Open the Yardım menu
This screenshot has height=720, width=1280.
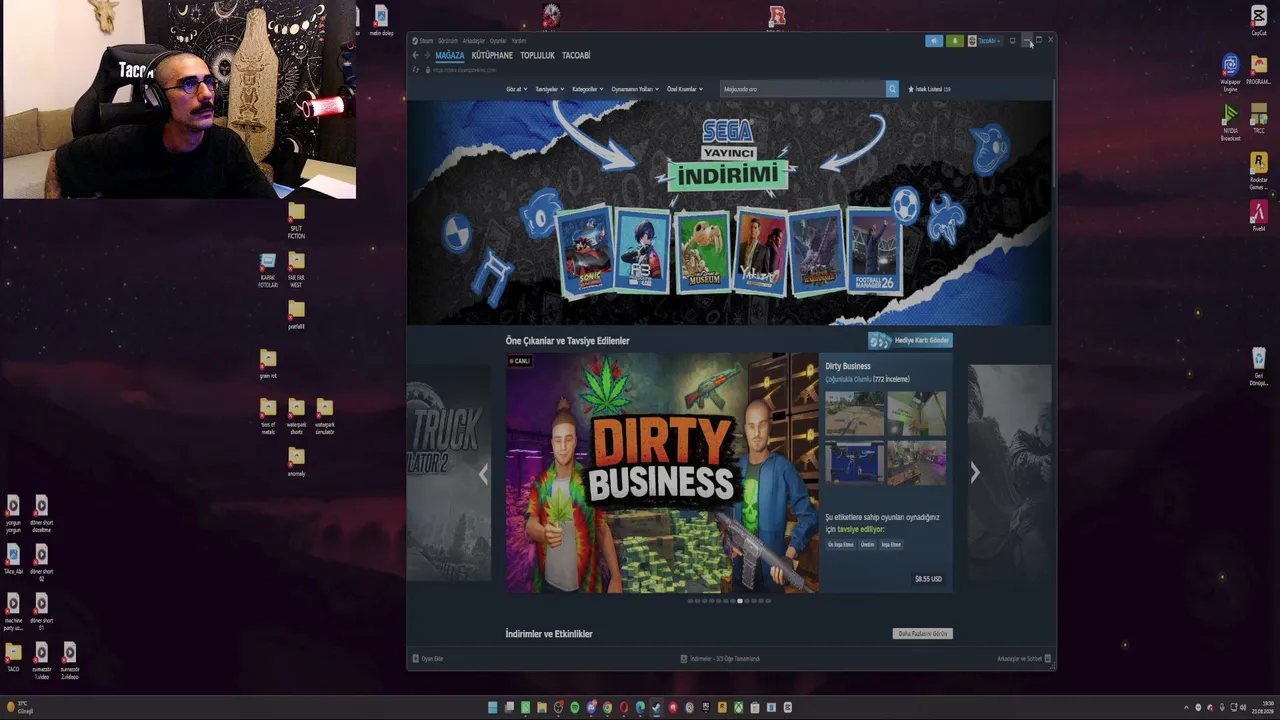pos(519,41)
